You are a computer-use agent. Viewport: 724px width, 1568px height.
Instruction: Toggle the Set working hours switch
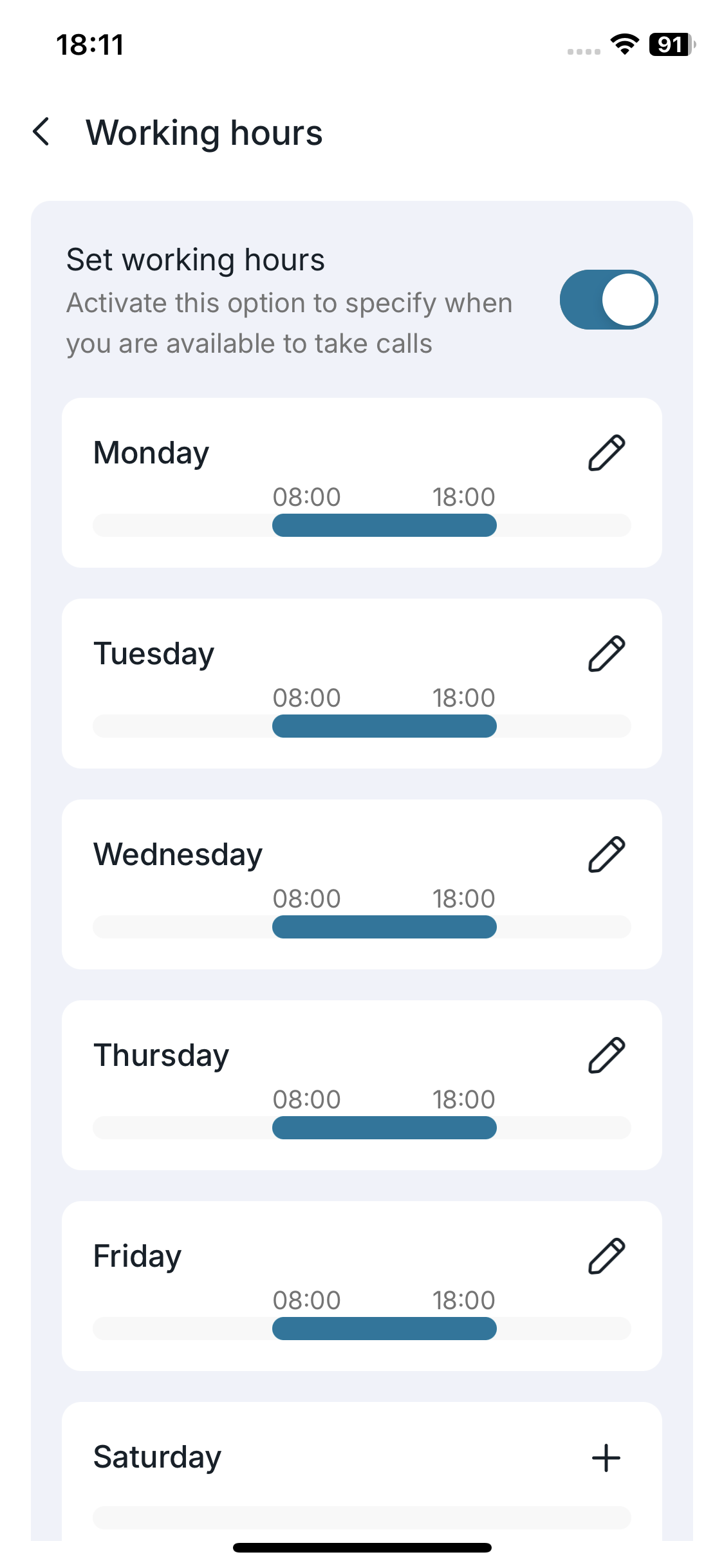[x=608, y=300]
